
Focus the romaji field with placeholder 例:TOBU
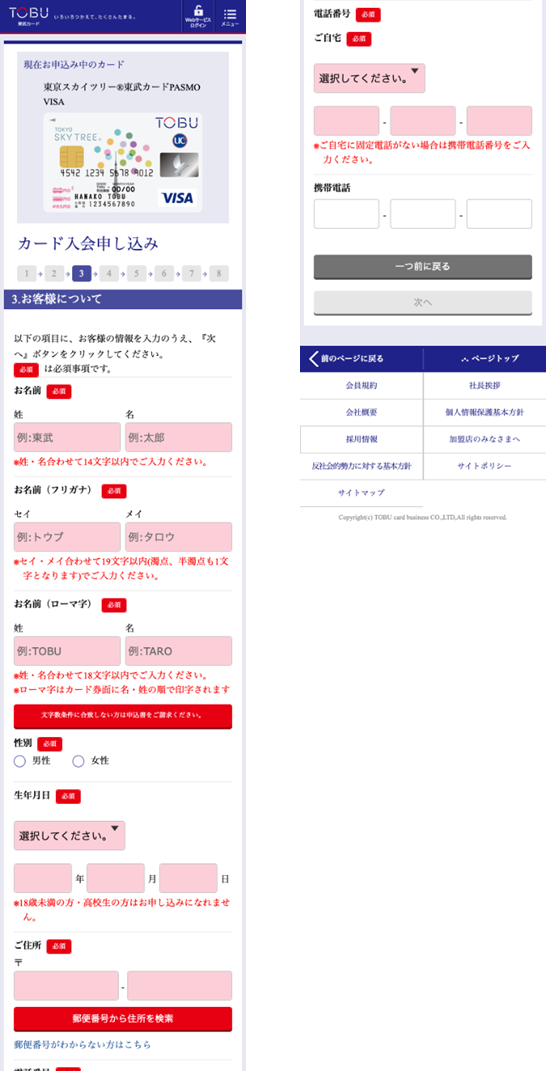(x=67, y=651)
